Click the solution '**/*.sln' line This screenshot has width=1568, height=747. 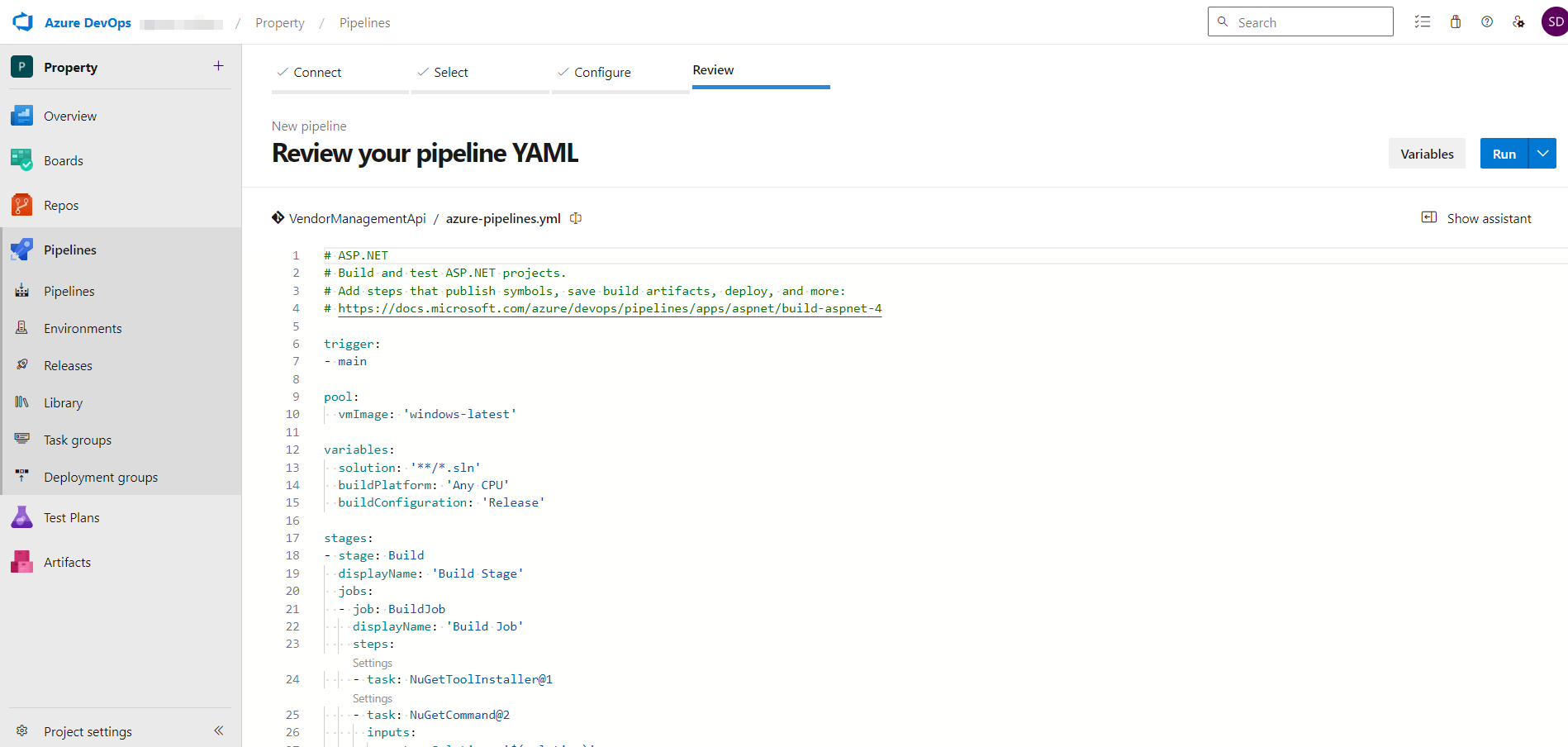point(409,468)
